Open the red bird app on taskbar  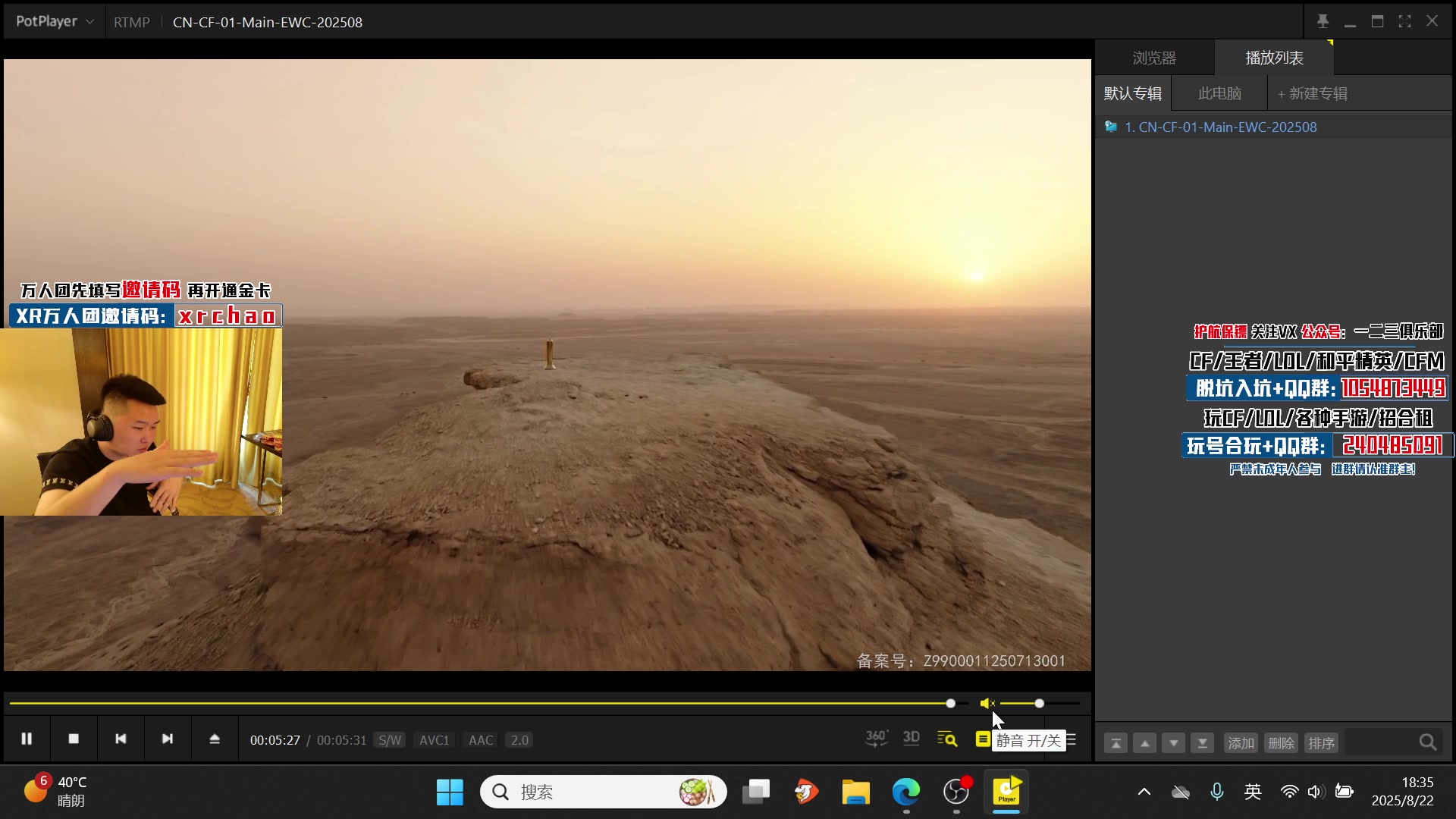tap(806, 792)
